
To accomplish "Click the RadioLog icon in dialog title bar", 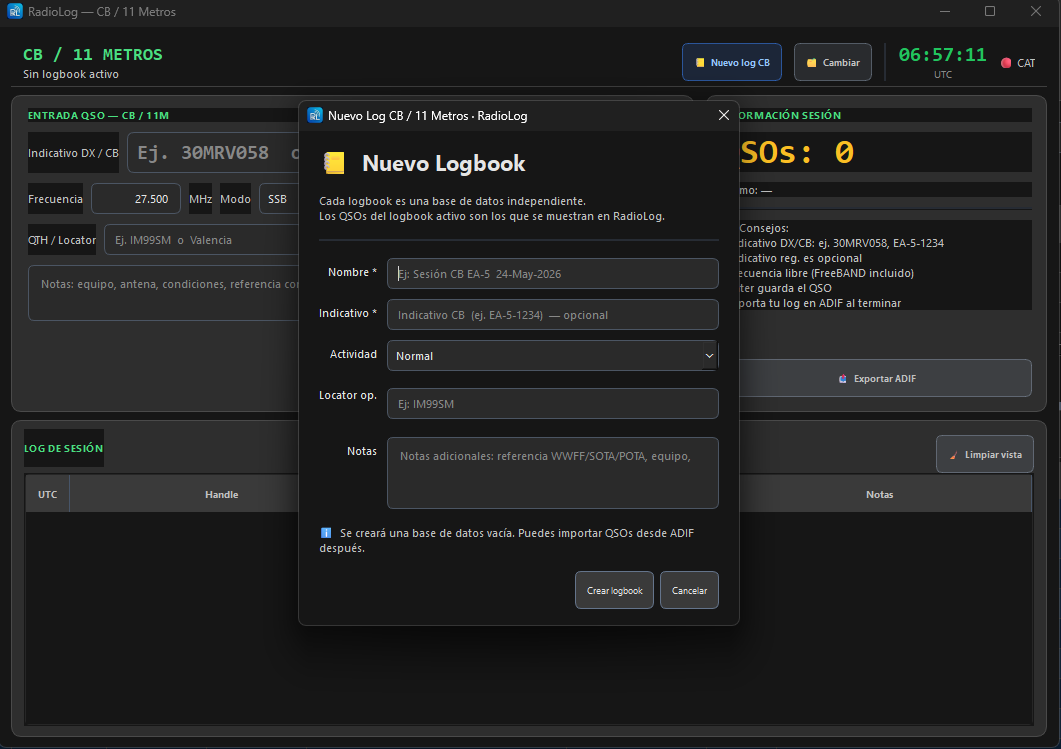I will [x=315, y=115].
